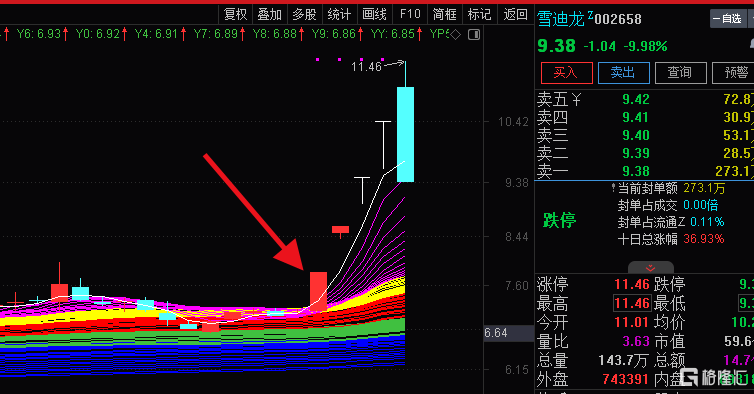
Task: Toggle the panel layout icon above chart
Action: coord(474,35)
